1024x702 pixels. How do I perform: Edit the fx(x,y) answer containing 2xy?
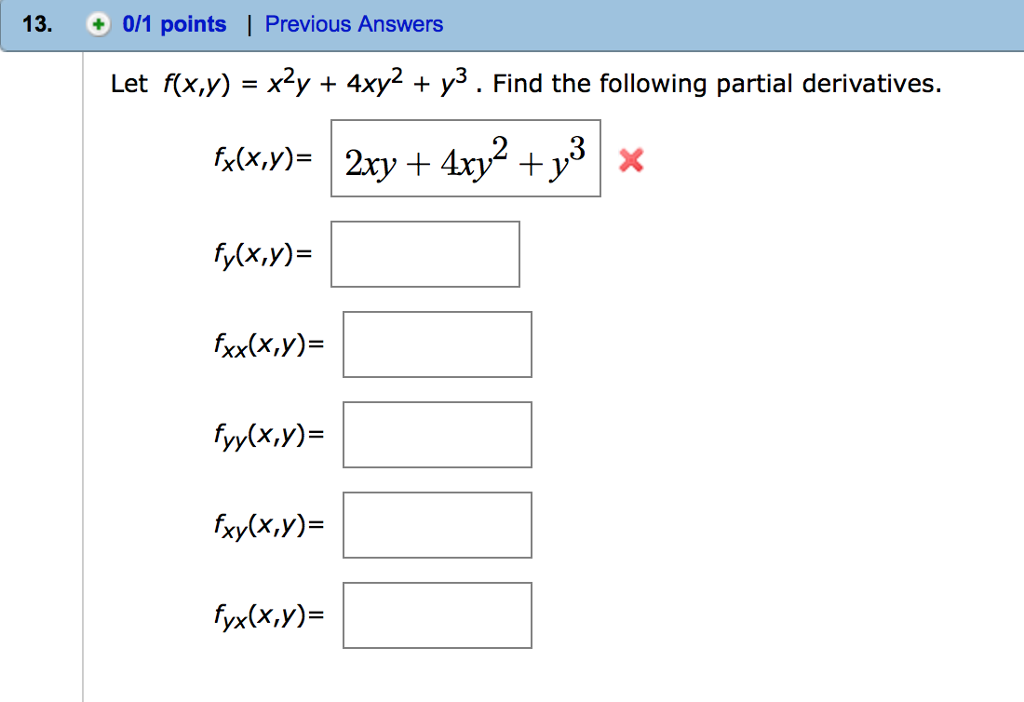pos(465,159)
